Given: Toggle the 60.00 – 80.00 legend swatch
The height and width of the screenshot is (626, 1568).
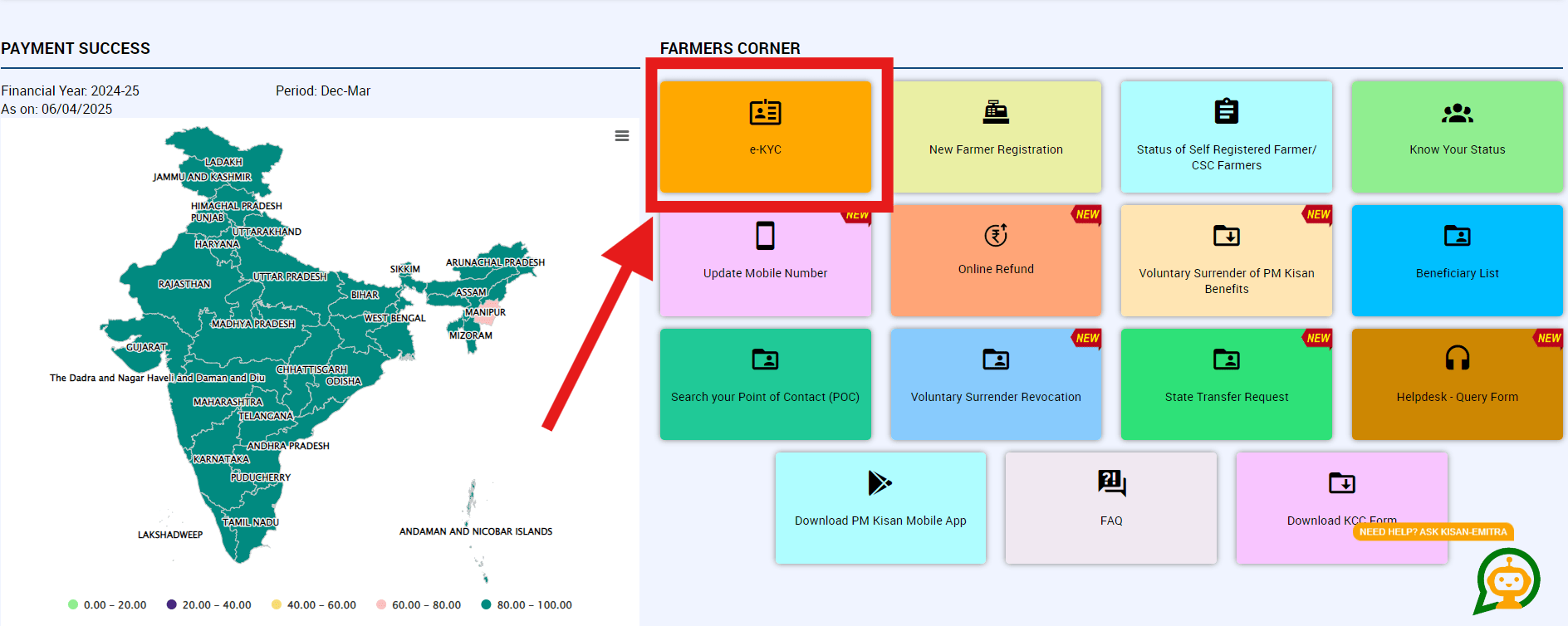Looking at the screenshot, I should click(x=381, y=604).
